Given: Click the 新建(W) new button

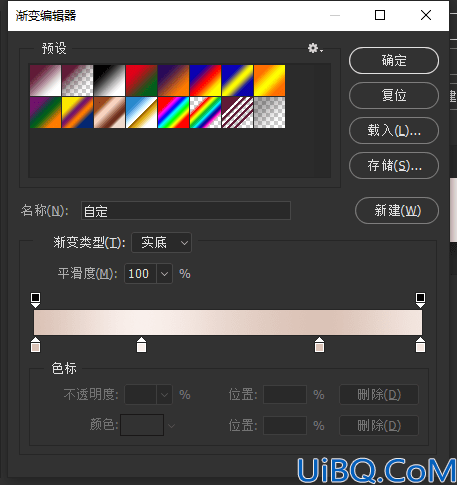Looking at the screenshot, I should [x=397, y=211].
